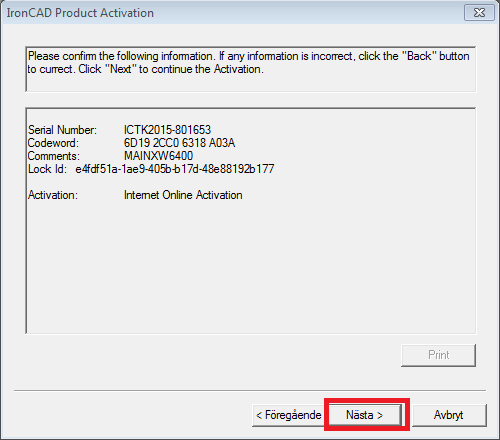Select serial number ICTK2015-801653 text
Image resolution: width=500 pixels, height=440 pixels.
point(167,130)
